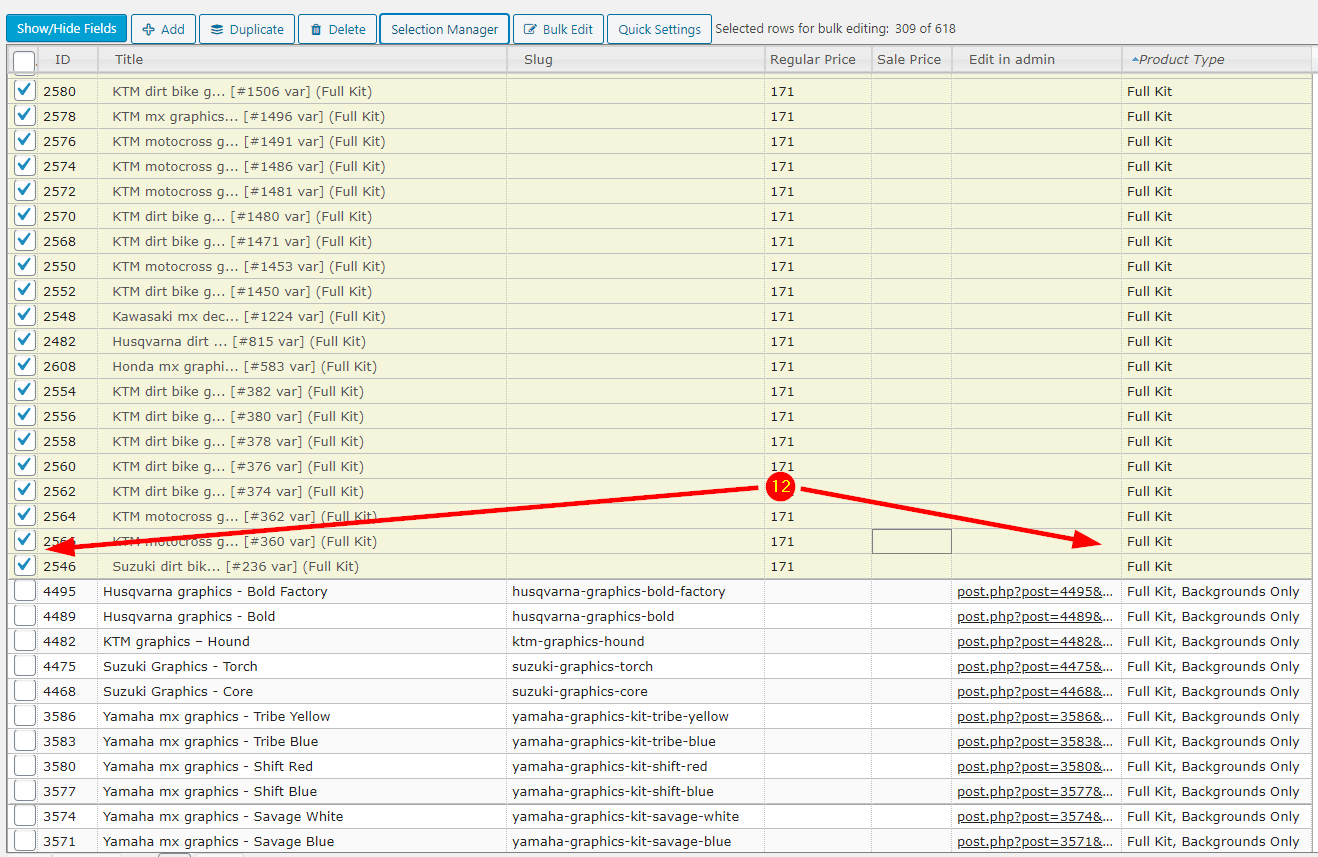Click the empty Sale Price cell of row 2566
The height and width of the screenshot is (857, 1318).
click(911, 541)
